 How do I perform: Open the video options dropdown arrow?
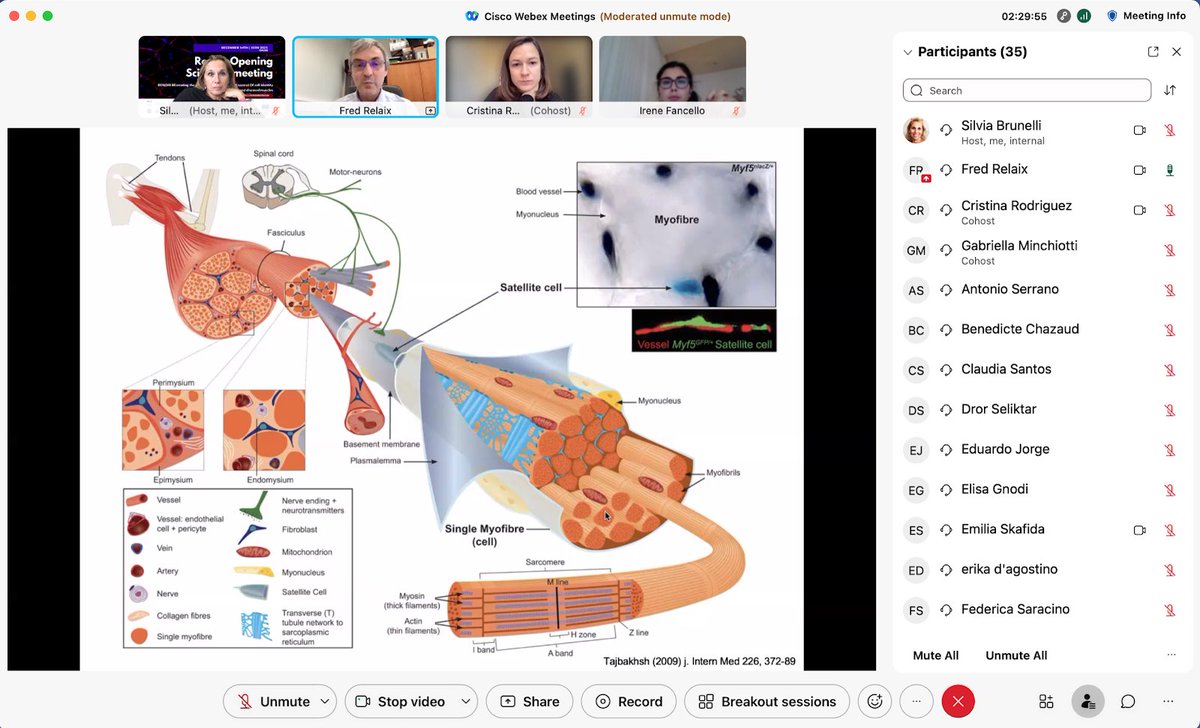(x=466, y=701)
